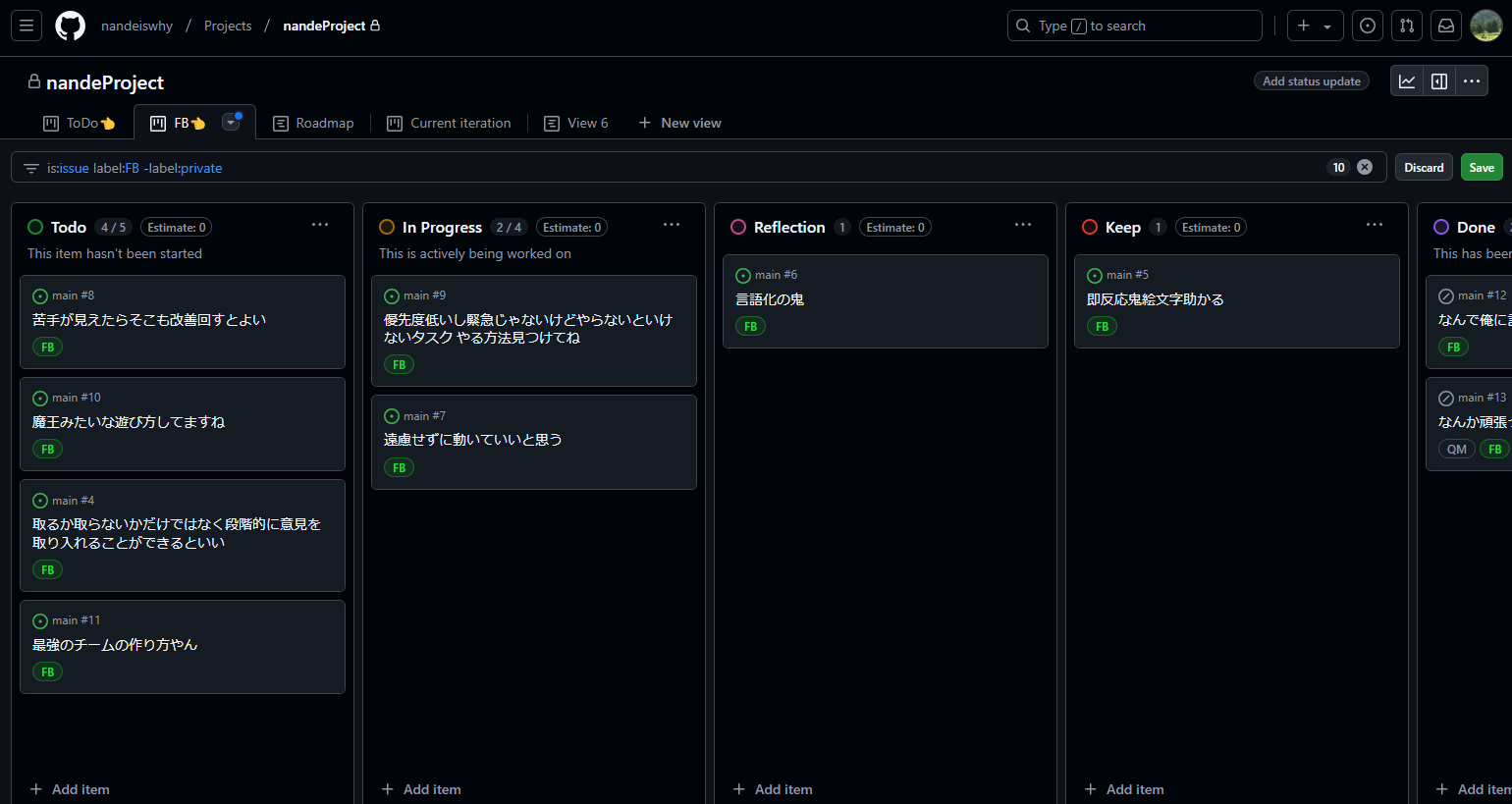
Task: Open the Todo column options menu
Action: (x=320, y=225)
